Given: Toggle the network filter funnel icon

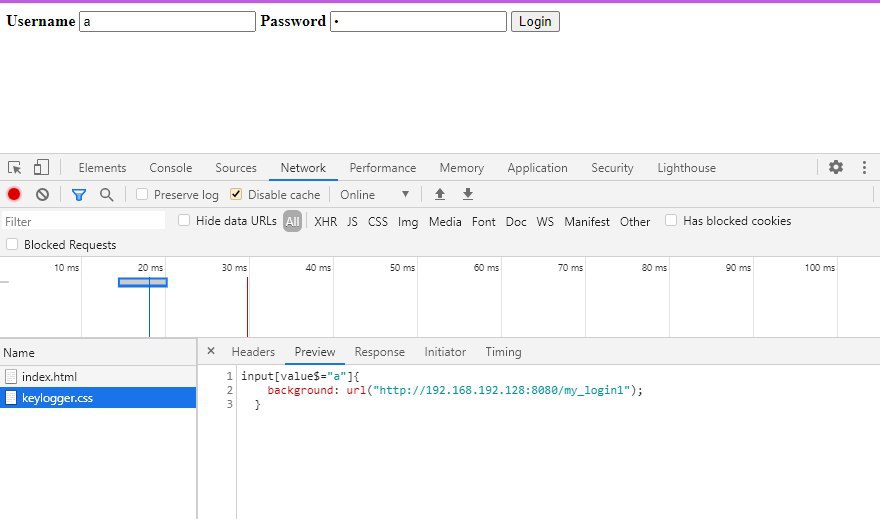Looking at the screenshot, I should pos(79,195).
